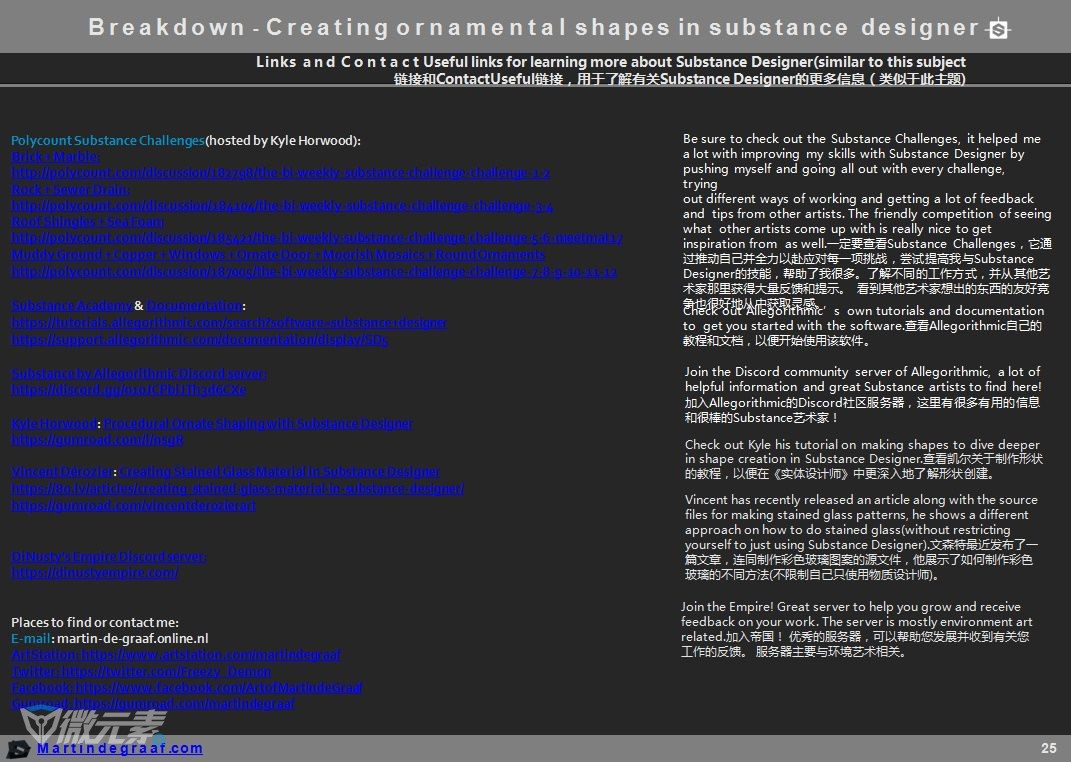Open the gumroad.com/l/nsgR URL

pyautogui.click(x=97, y=440)
